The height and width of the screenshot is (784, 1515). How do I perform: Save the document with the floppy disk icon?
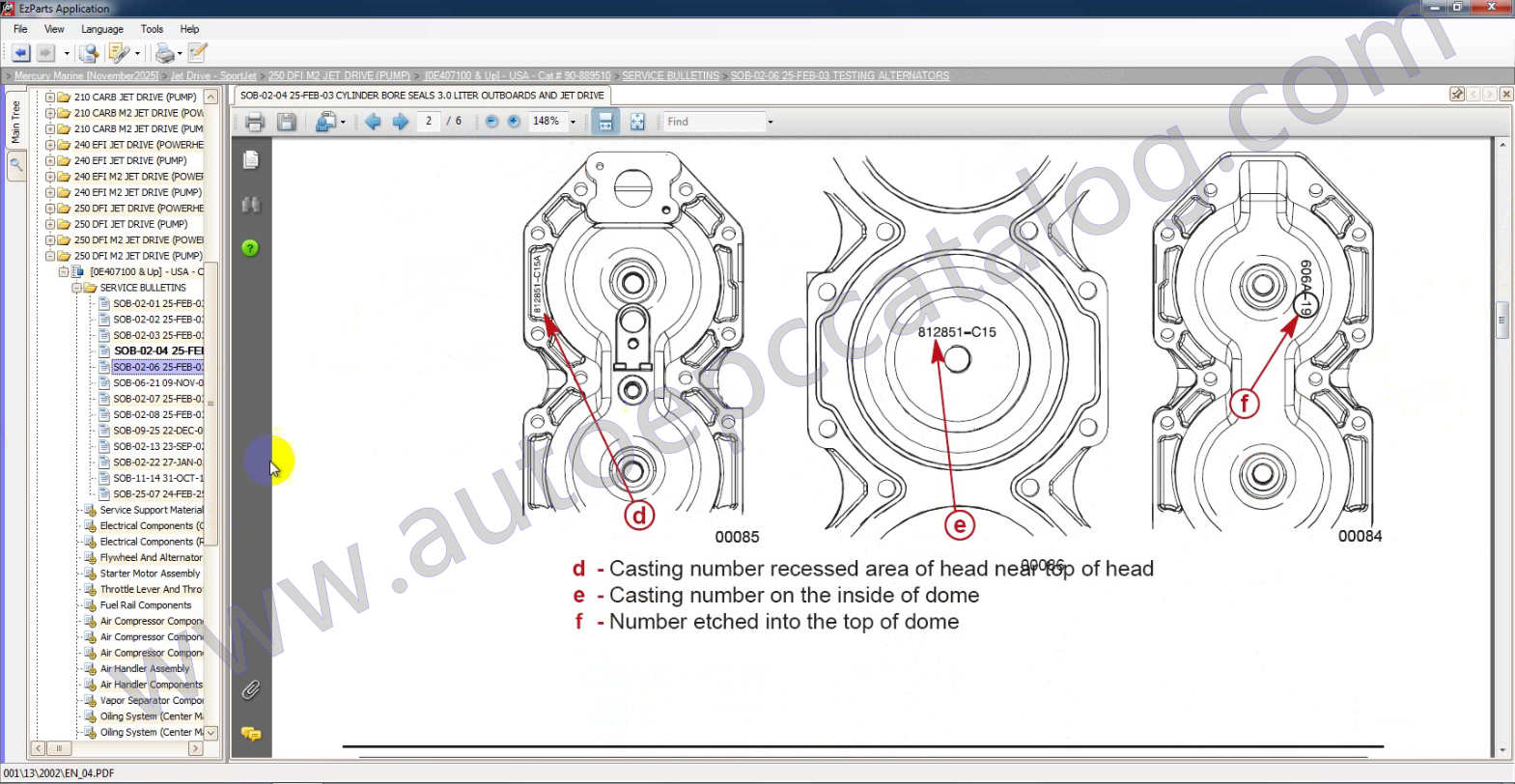coord(287,122)
